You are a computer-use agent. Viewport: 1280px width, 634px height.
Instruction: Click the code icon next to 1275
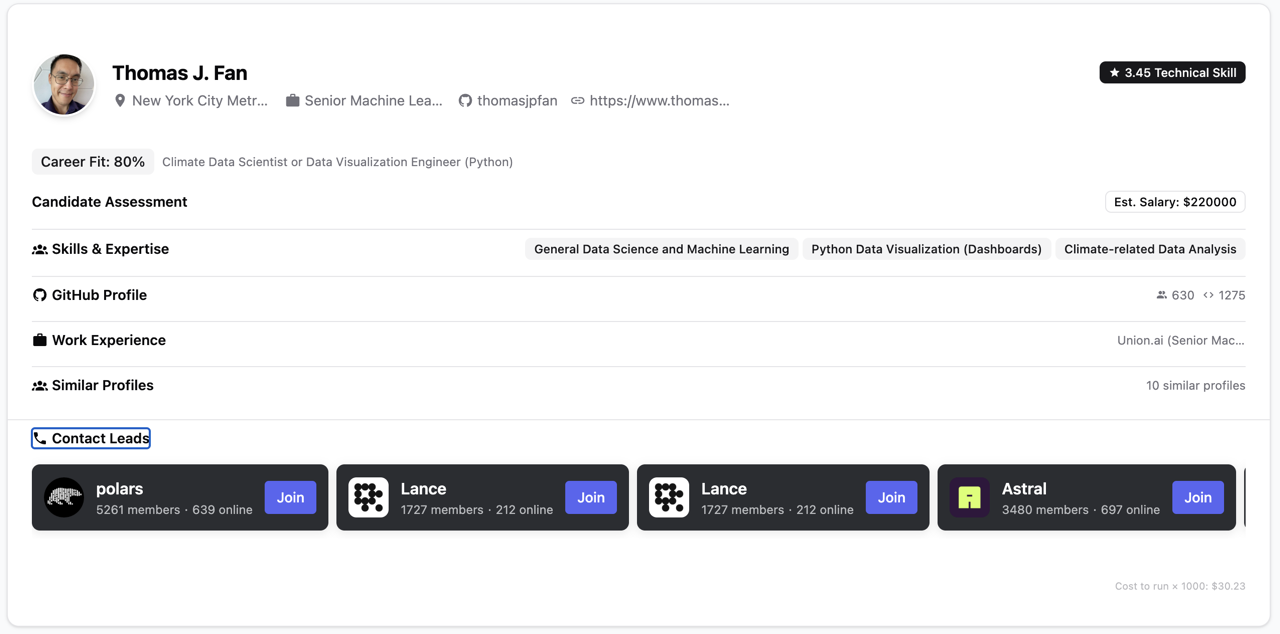coord(1208,295)
